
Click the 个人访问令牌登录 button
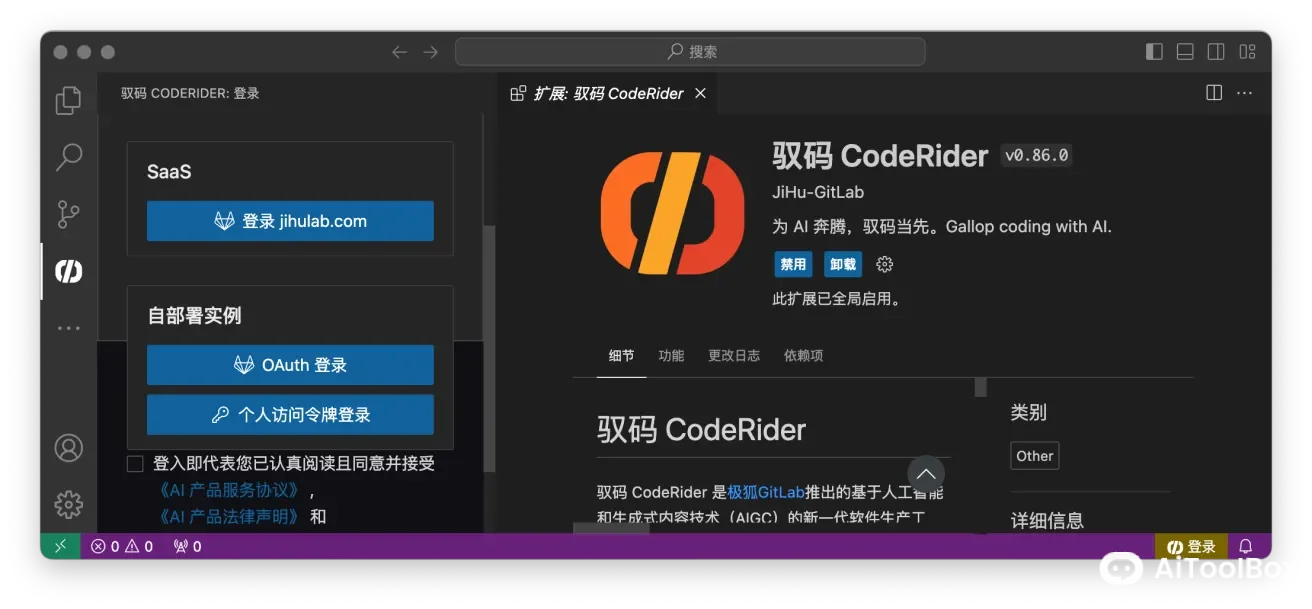tap(290, 414)
